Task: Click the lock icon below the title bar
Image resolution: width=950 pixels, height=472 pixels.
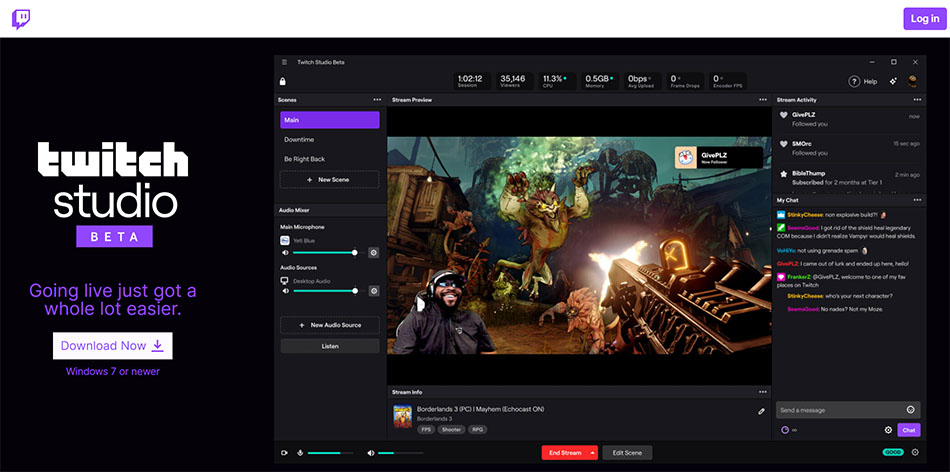Action: [x=282, y=81]
